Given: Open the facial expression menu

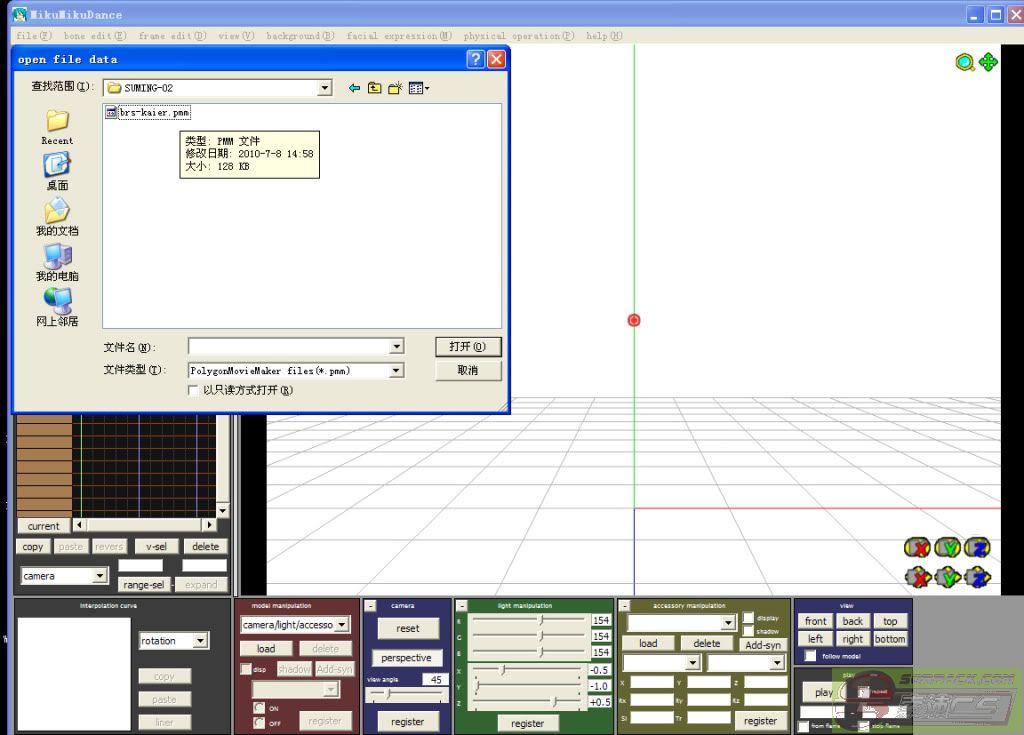Looking at the screenshot, I should tap(398, 36).
